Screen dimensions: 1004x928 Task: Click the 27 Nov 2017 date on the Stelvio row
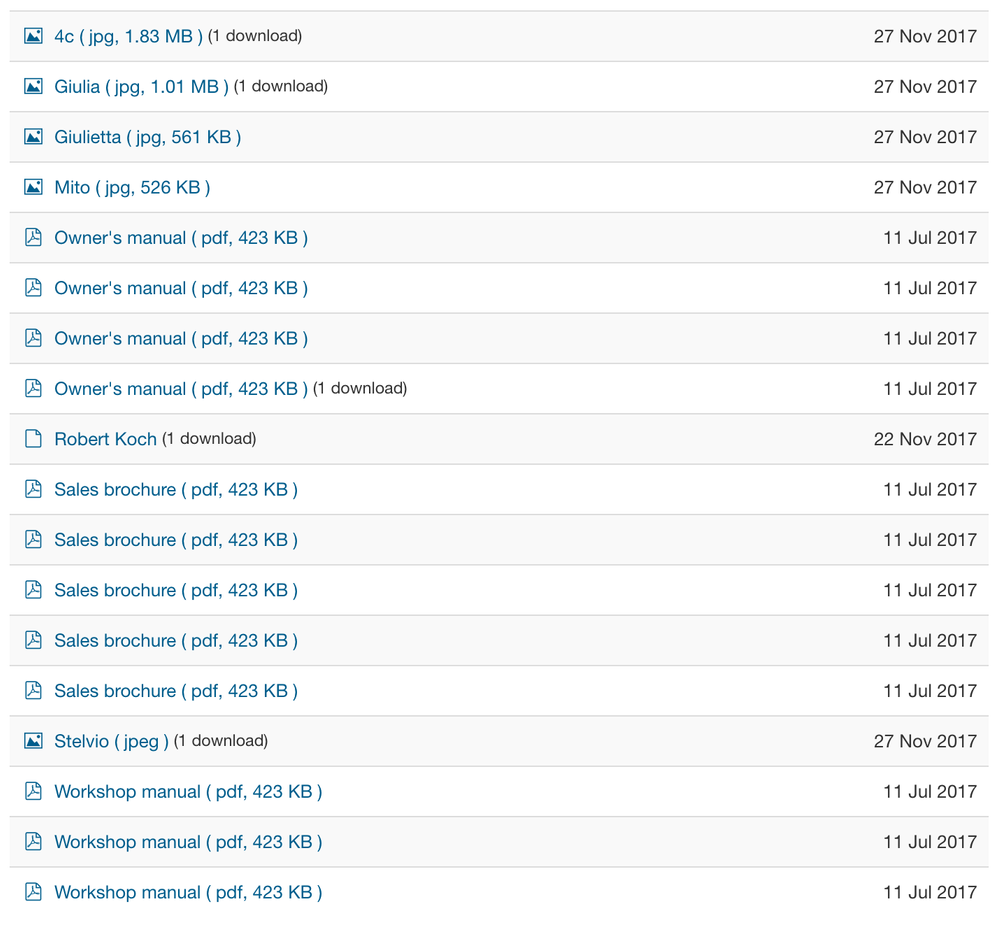coord(925,741)
